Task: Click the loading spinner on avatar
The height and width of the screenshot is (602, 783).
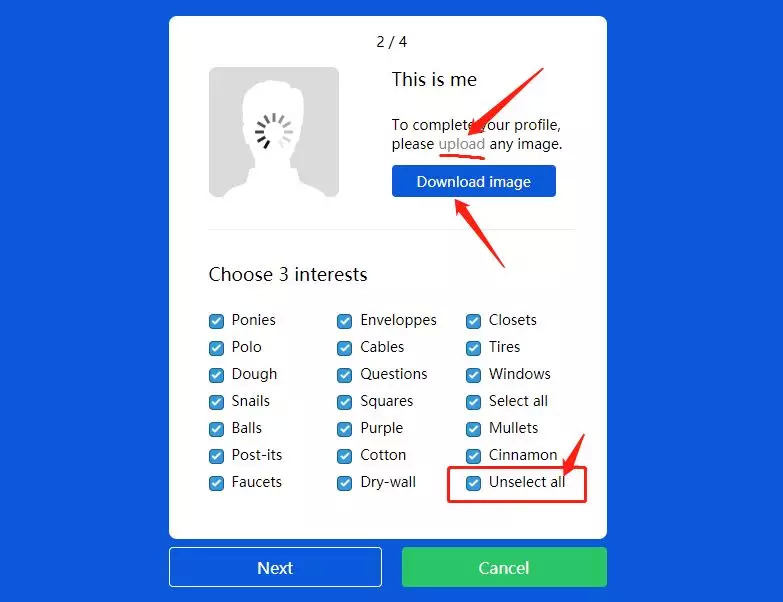Action: [274, 131]
